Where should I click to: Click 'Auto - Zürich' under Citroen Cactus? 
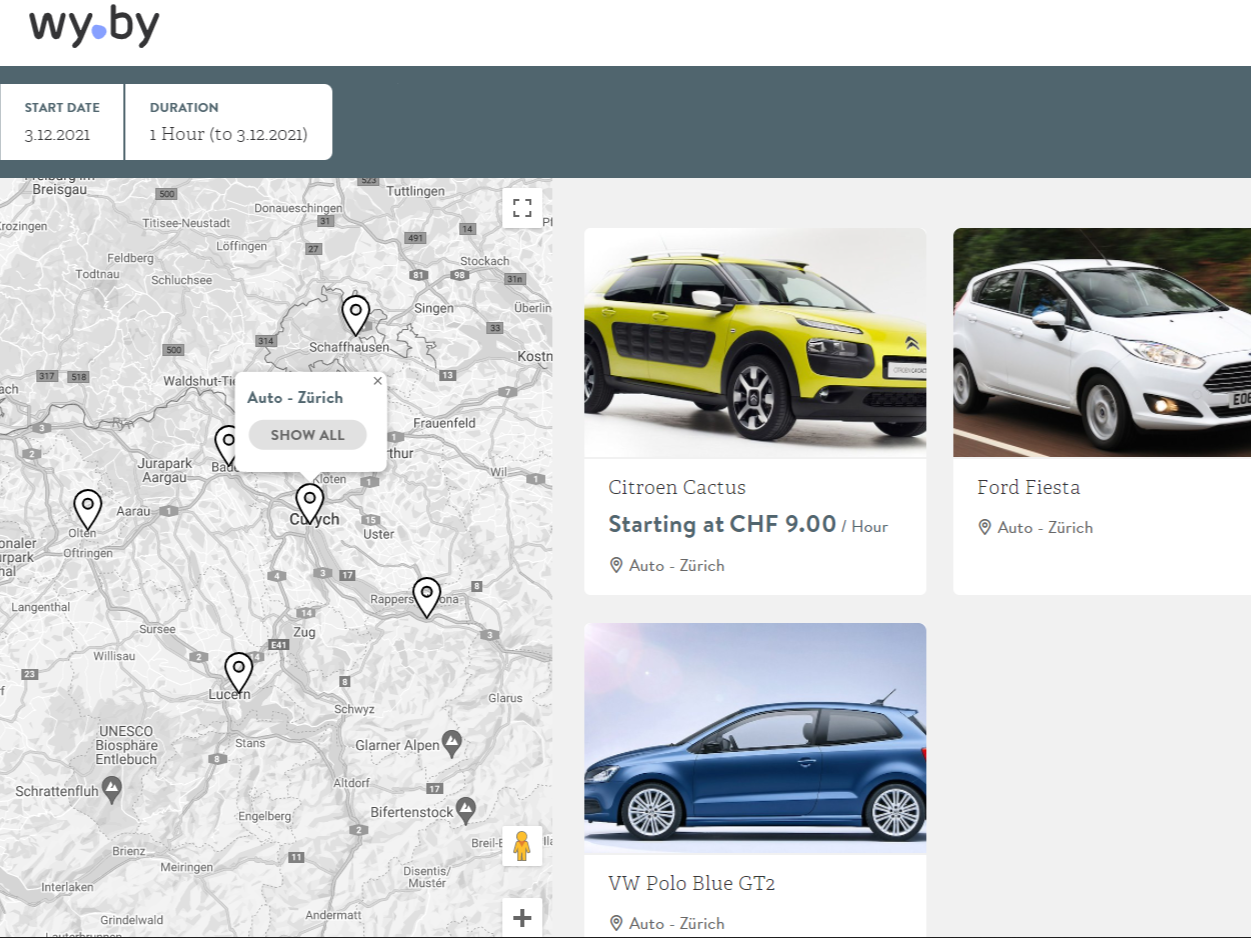coord(677,565)
